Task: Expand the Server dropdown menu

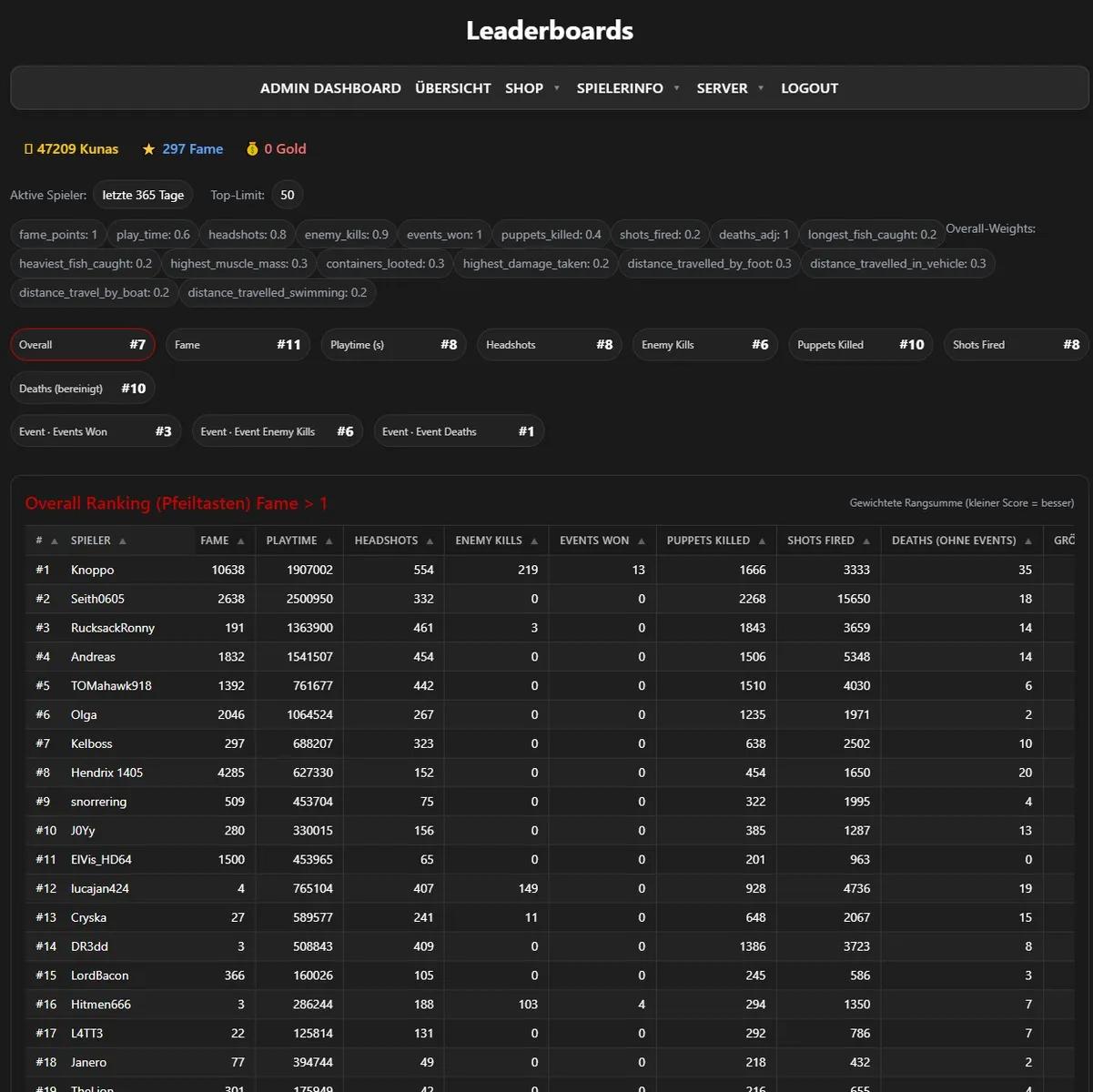Action: coord(730,88)
